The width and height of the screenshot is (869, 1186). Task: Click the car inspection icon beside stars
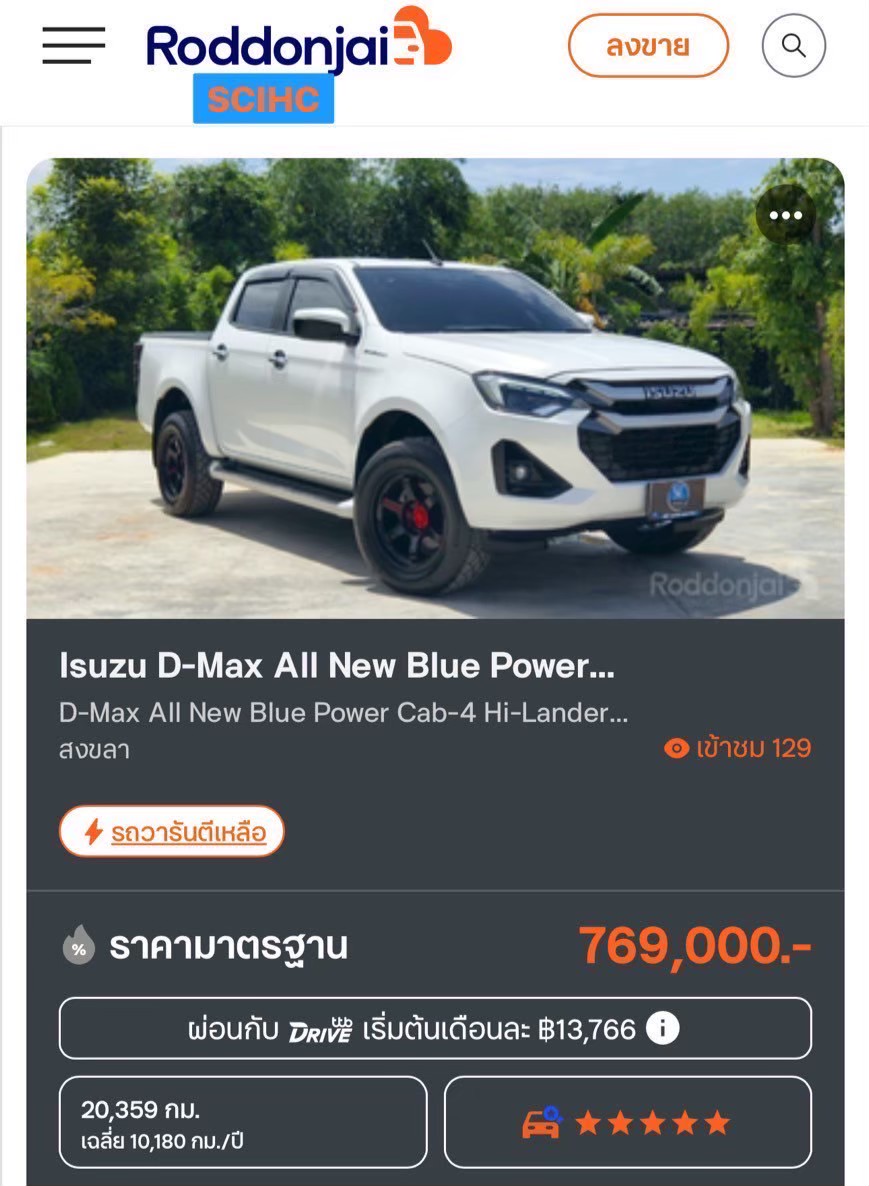pos(542,1122)
